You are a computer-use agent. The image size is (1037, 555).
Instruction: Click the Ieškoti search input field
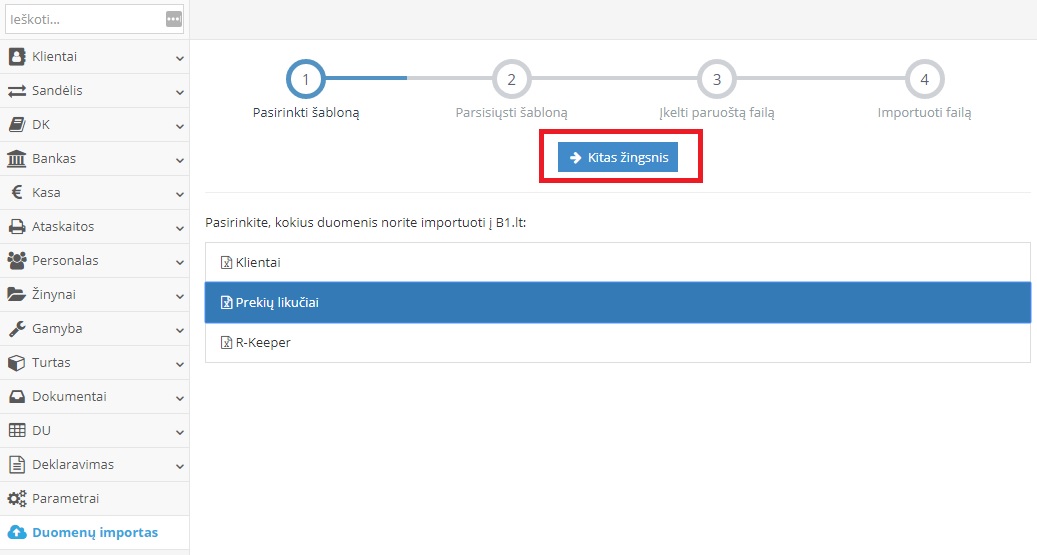pos(85,19)
